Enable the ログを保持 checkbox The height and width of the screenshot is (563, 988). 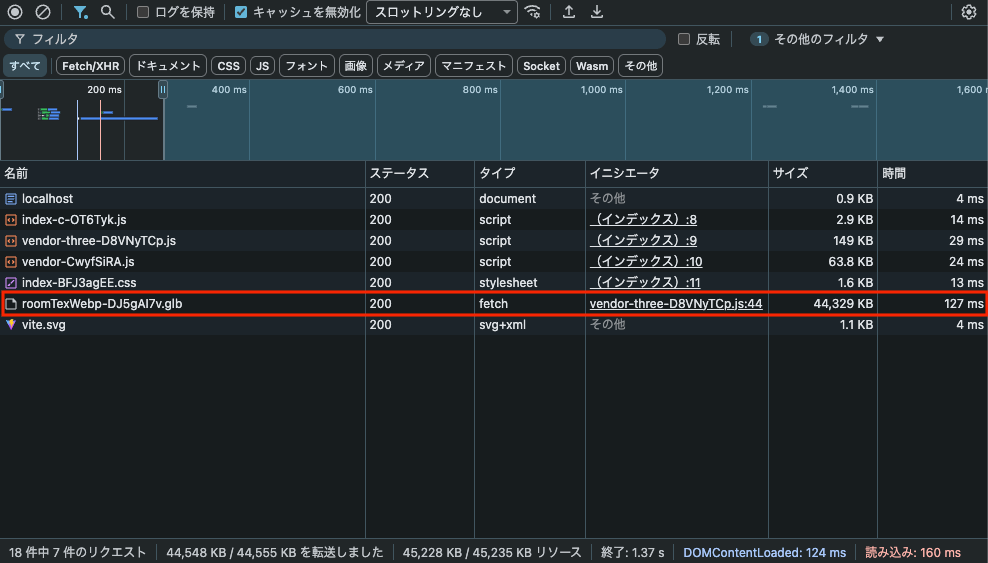[143, 12]
